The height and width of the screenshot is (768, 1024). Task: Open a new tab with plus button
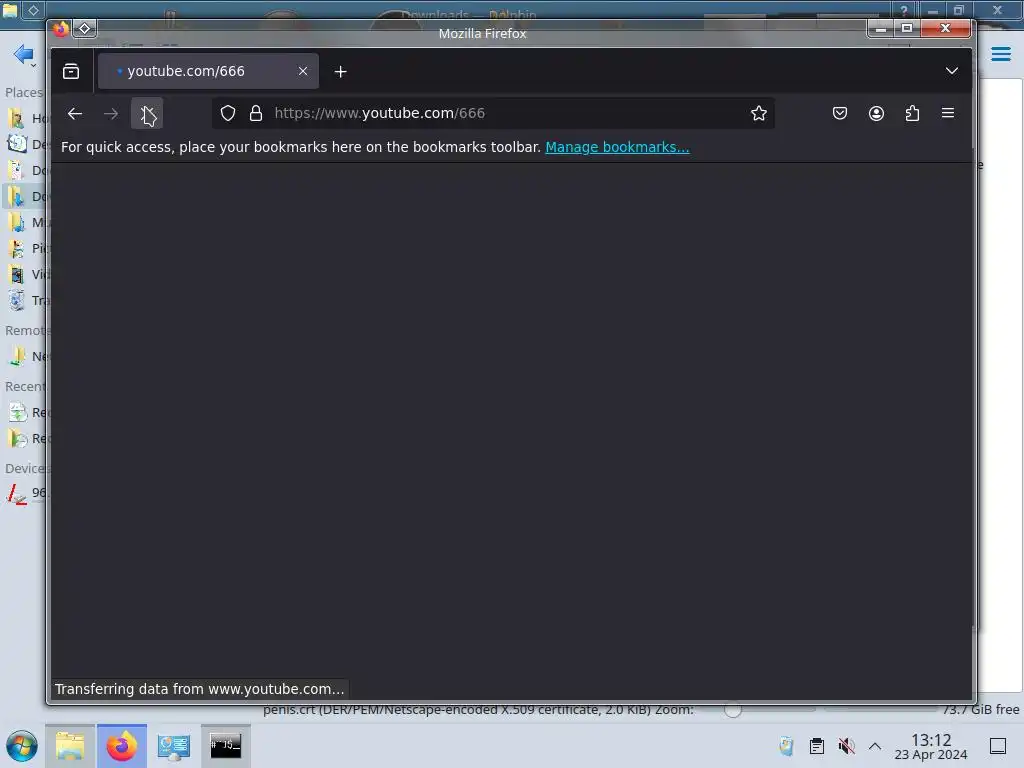[x=340, y=72]
